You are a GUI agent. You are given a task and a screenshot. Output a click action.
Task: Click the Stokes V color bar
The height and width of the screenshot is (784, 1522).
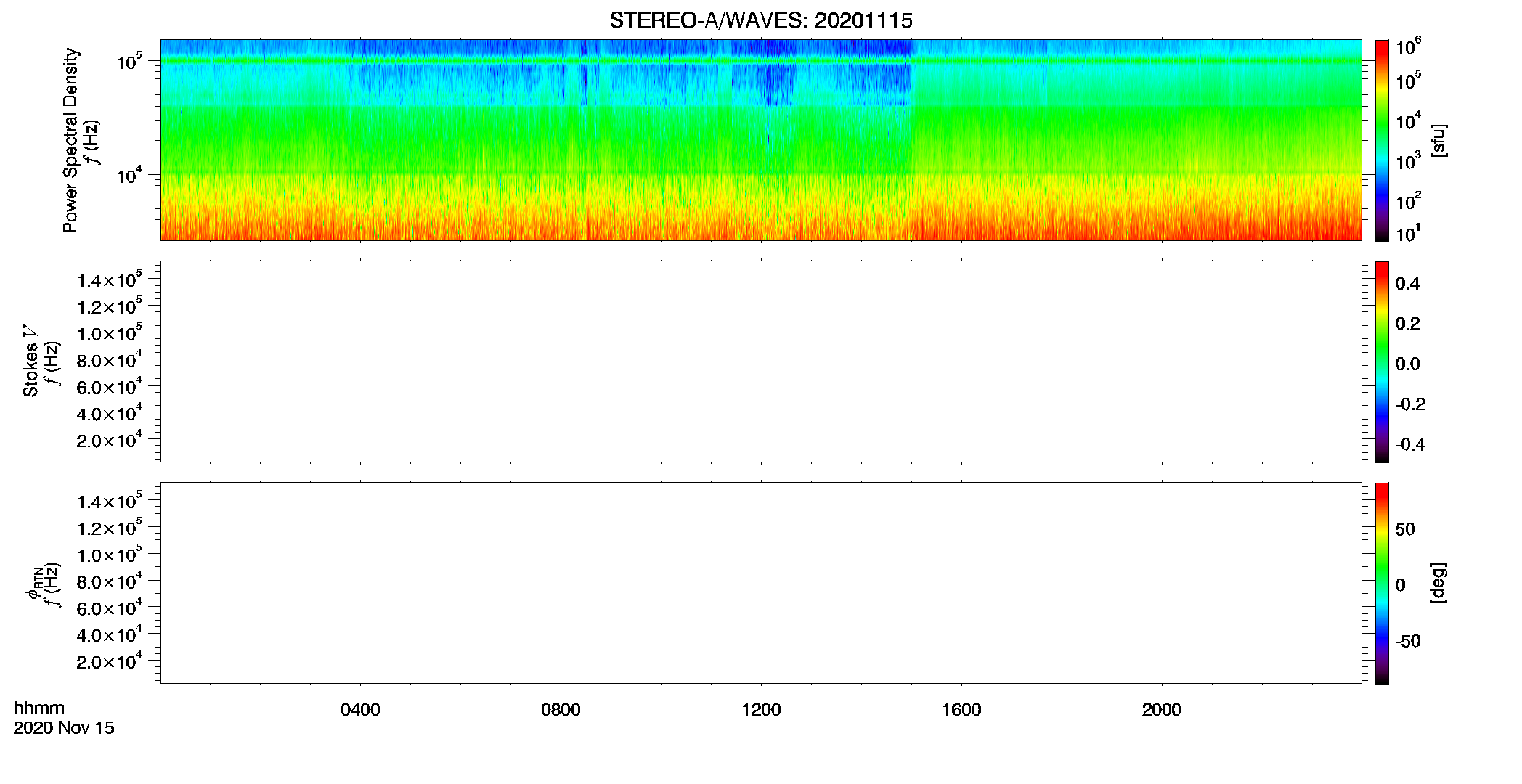pos(1382,362)
